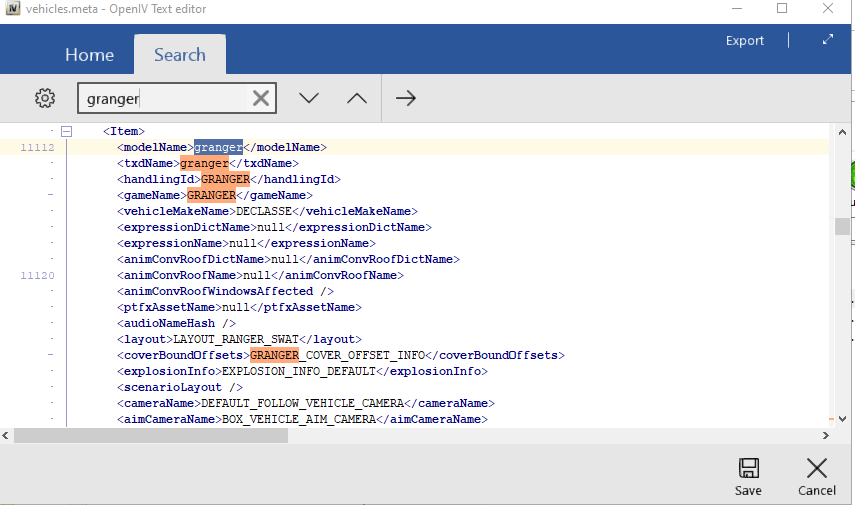Jump to previous match with up chevron
This screenshot has height=505, width=855.
click(357, 98)
